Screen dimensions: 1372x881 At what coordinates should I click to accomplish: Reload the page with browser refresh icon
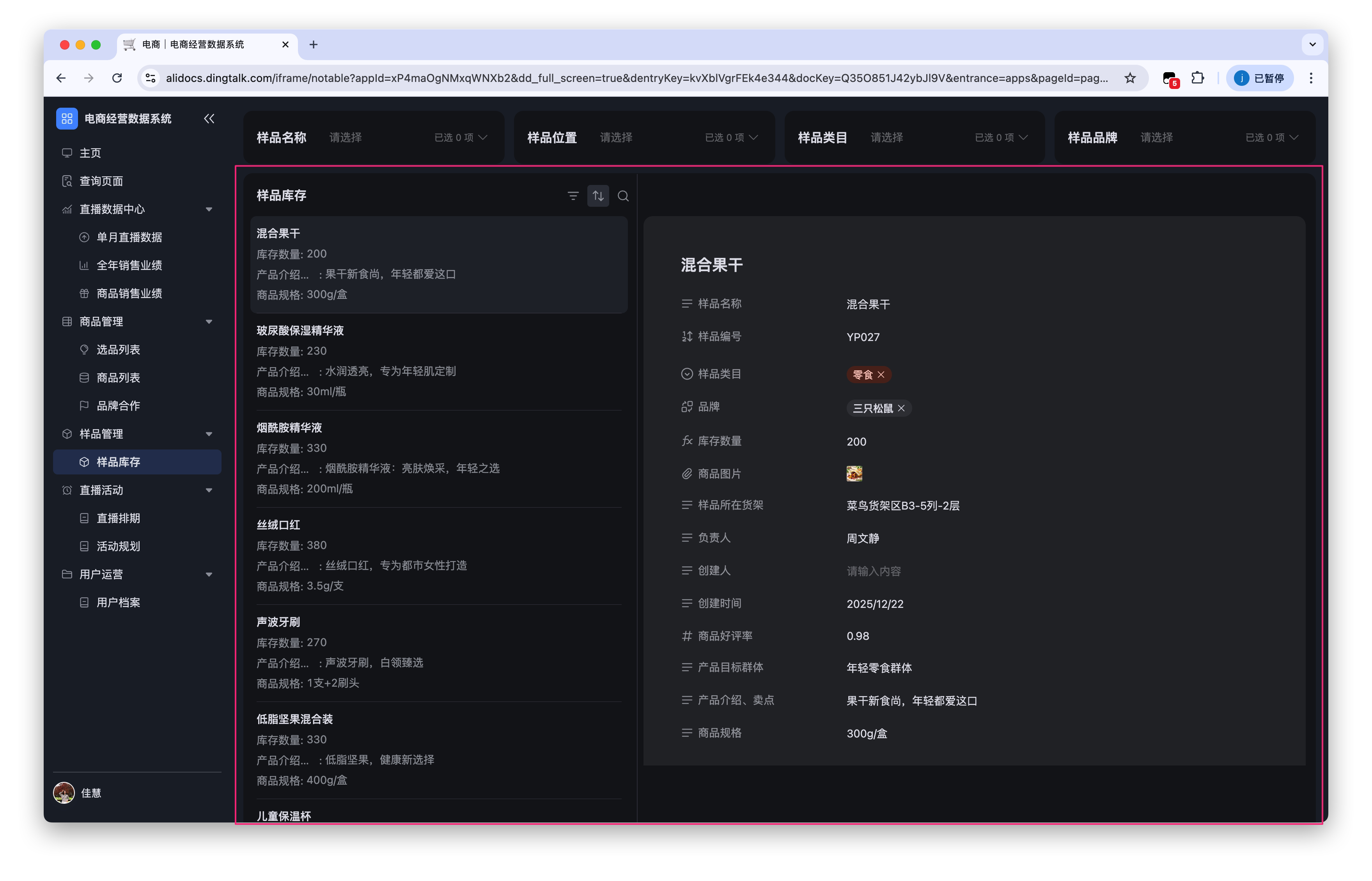[117, 78]
